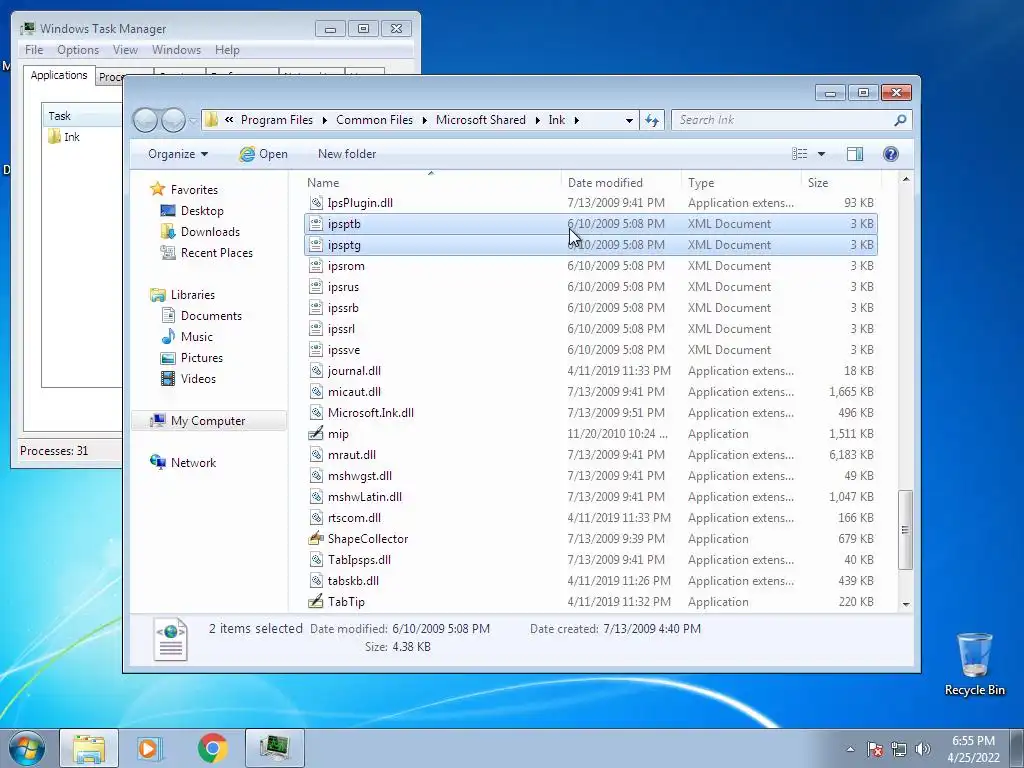Expand the breadcrumb arrow after Common Files
The image size is (1024, 768).
[x=424, y=120]
